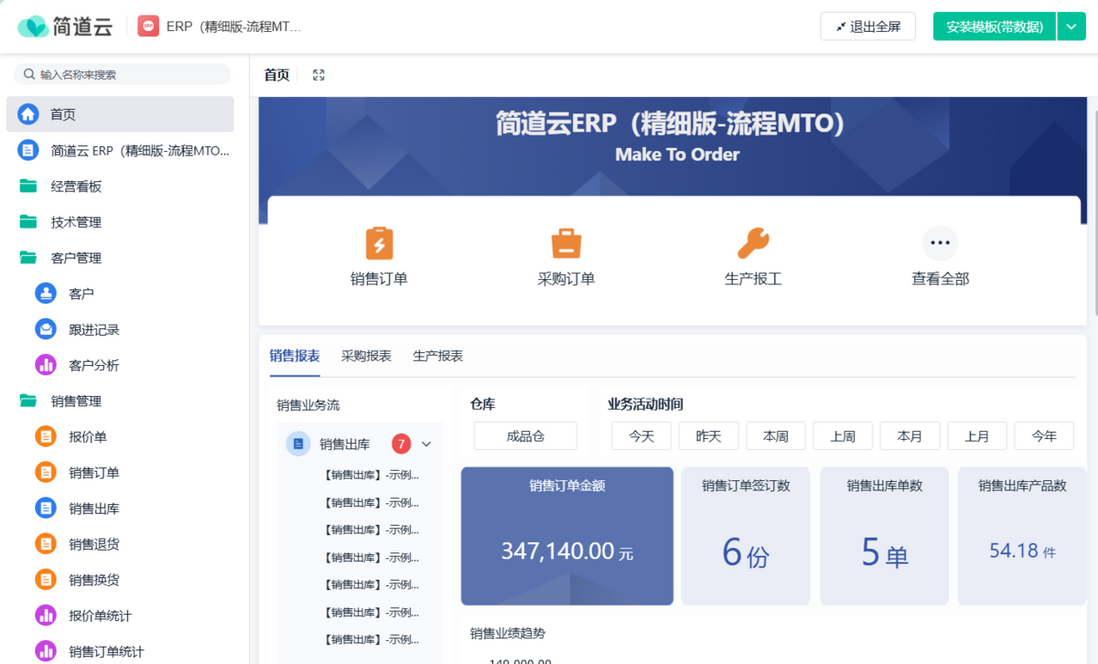Click the sidebar 销售出库 blue icon
1098x664 pixels.
[x=46, y=508]
